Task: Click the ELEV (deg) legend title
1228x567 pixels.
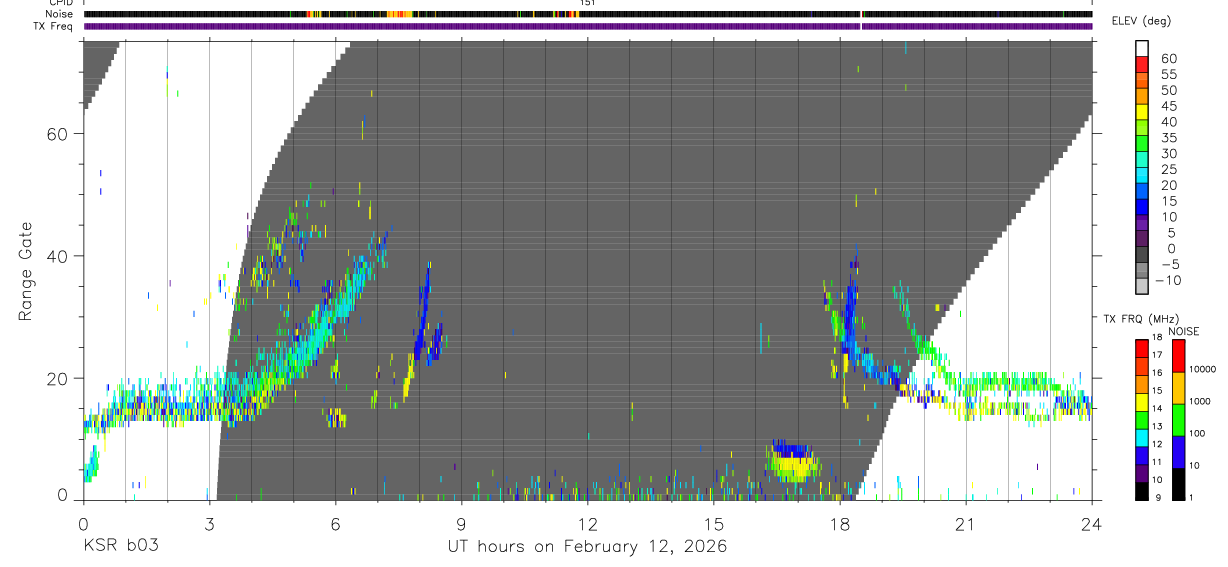Action: click(1141, 21)
